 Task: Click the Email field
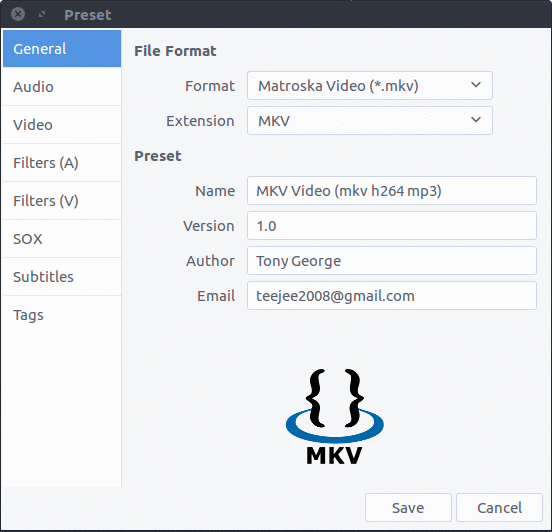pyautogui.click(x=392, y=295)
